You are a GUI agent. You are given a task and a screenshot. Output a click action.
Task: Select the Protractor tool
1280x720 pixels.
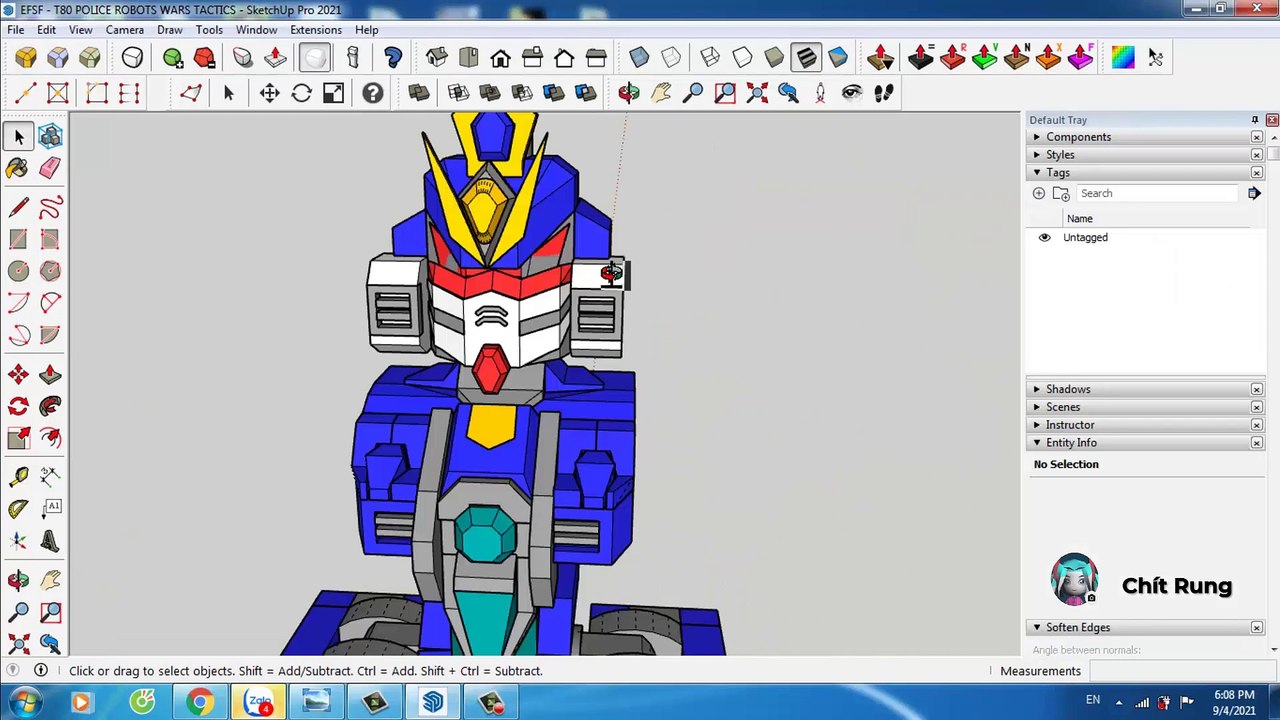[18, 509]
